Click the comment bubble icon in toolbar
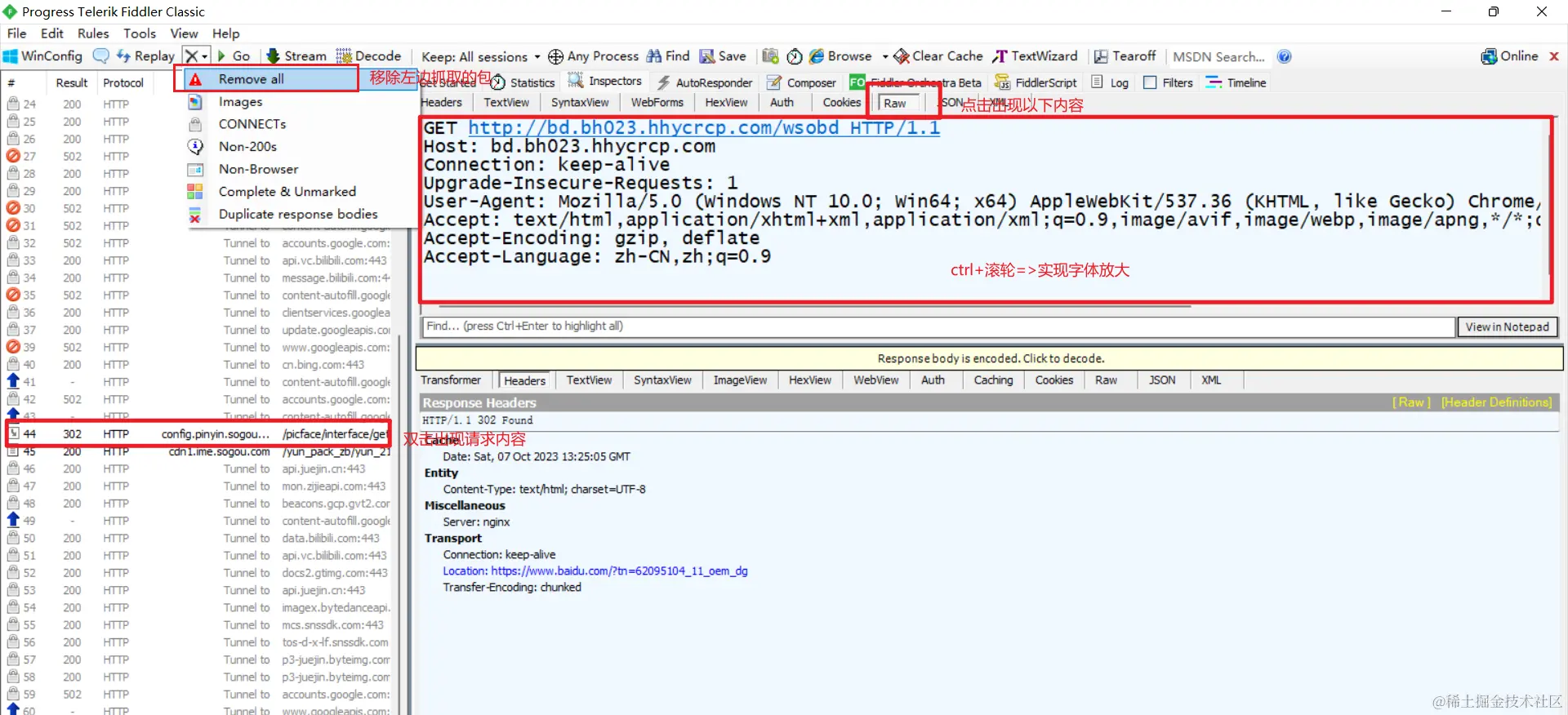The image size is (1568, 715). (x=101, y=56)
